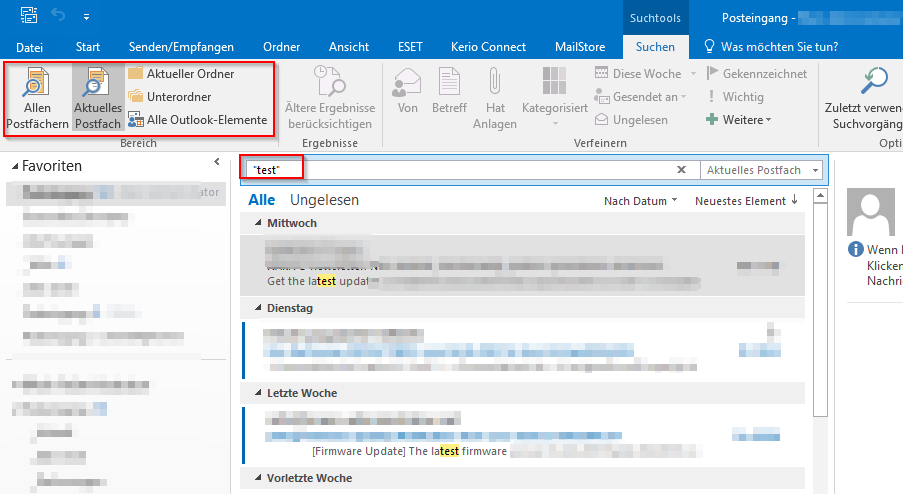Open Gesendet an filter dropdown
903x494 pixels.
640,97
